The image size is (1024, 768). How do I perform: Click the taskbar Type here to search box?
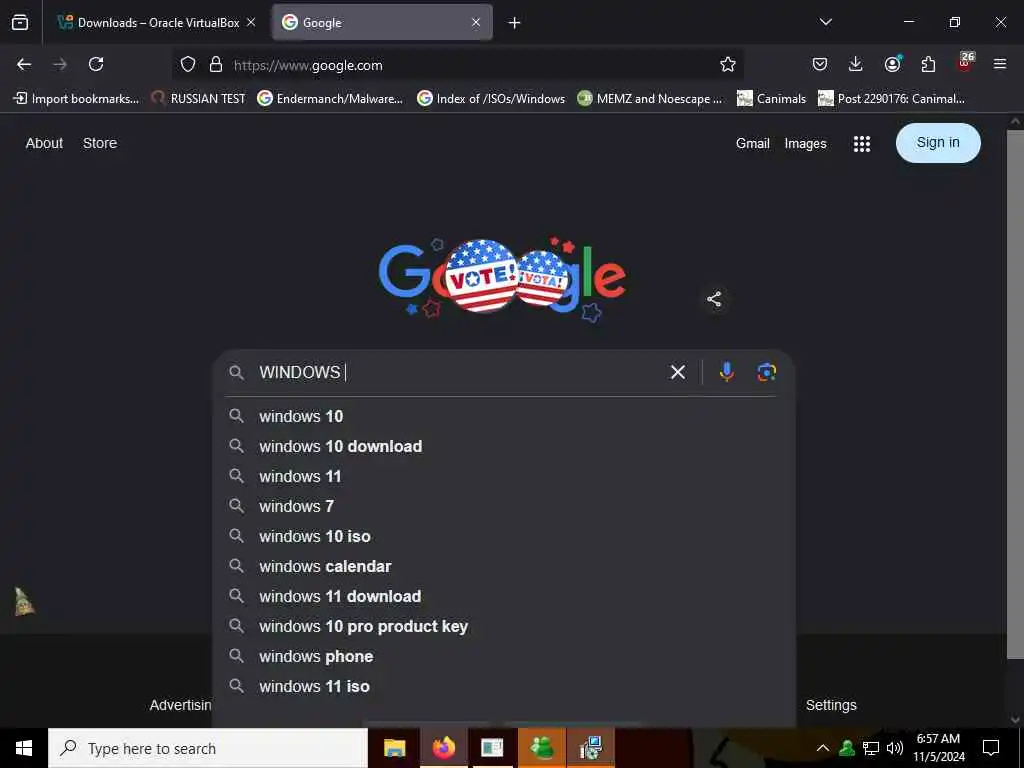tap(208, 748)
